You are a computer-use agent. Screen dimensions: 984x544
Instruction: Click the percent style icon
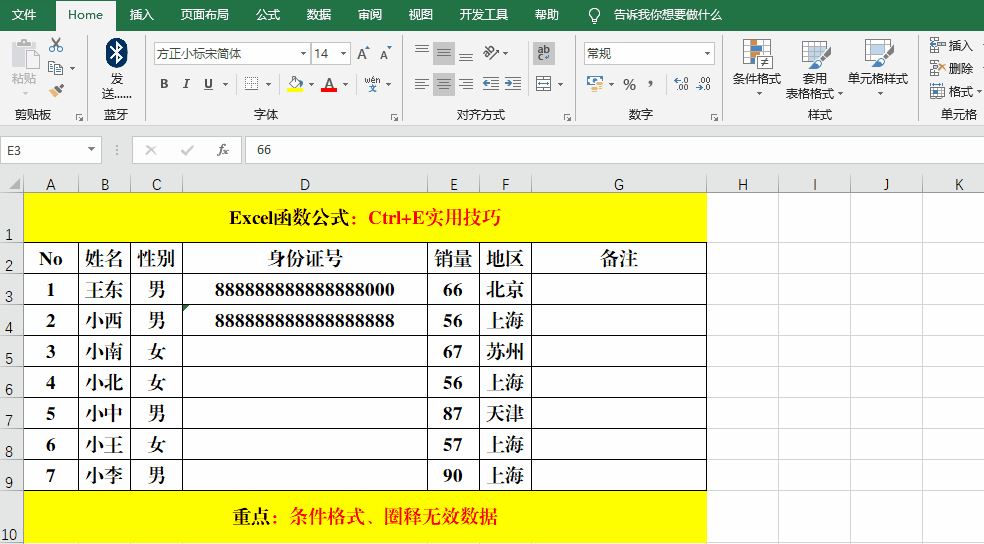[629, 84]
